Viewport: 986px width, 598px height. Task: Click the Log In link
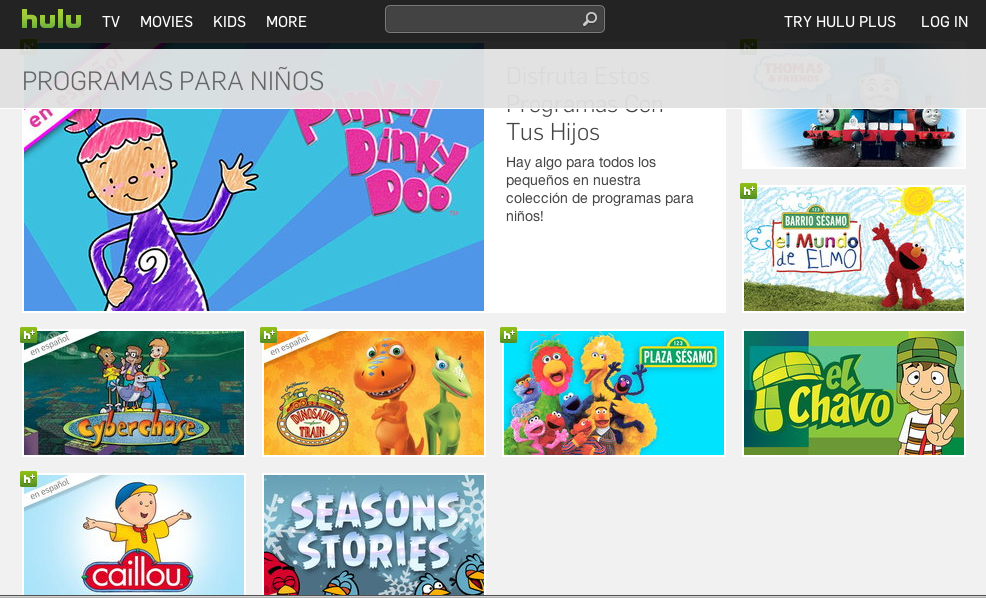(x=944, y=21)
